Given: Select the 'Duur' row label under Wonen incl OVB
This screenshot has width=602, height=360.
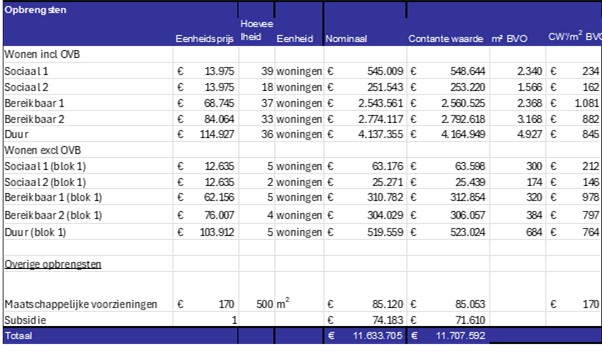Looking at the screenshot, I should point(16,134).
